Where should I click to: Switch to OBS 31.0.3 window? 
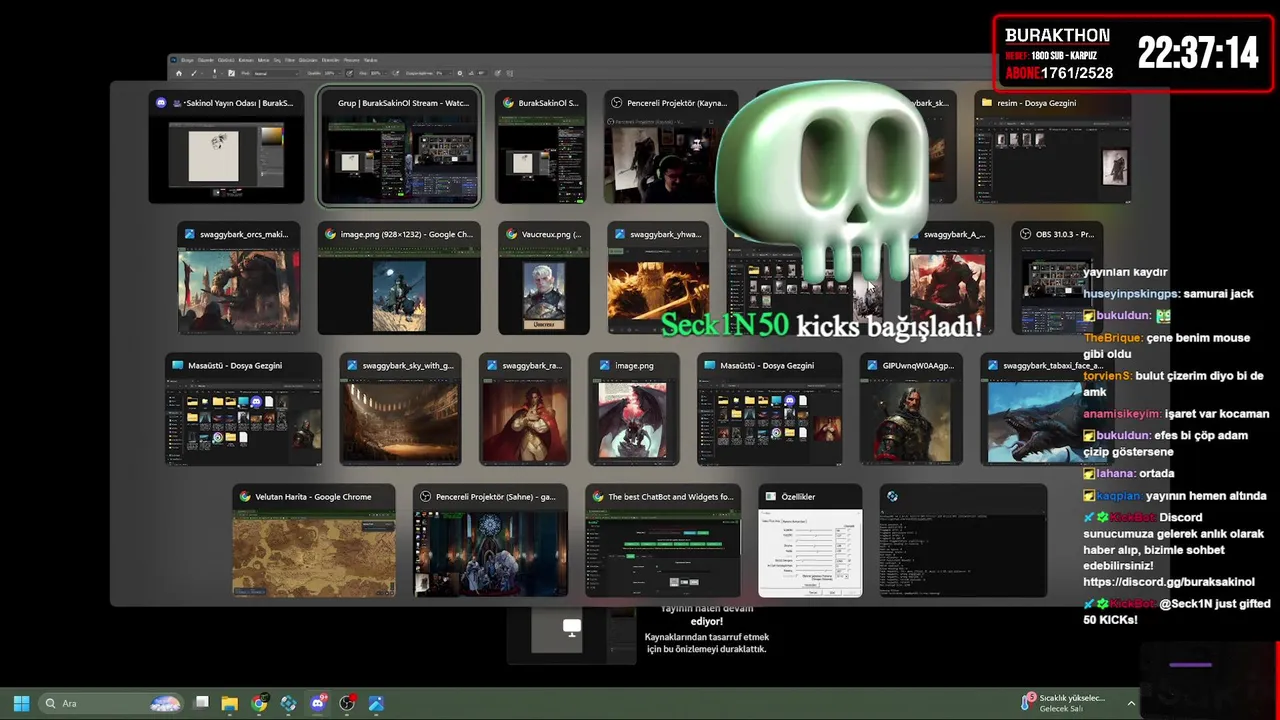pos(1058,278)
